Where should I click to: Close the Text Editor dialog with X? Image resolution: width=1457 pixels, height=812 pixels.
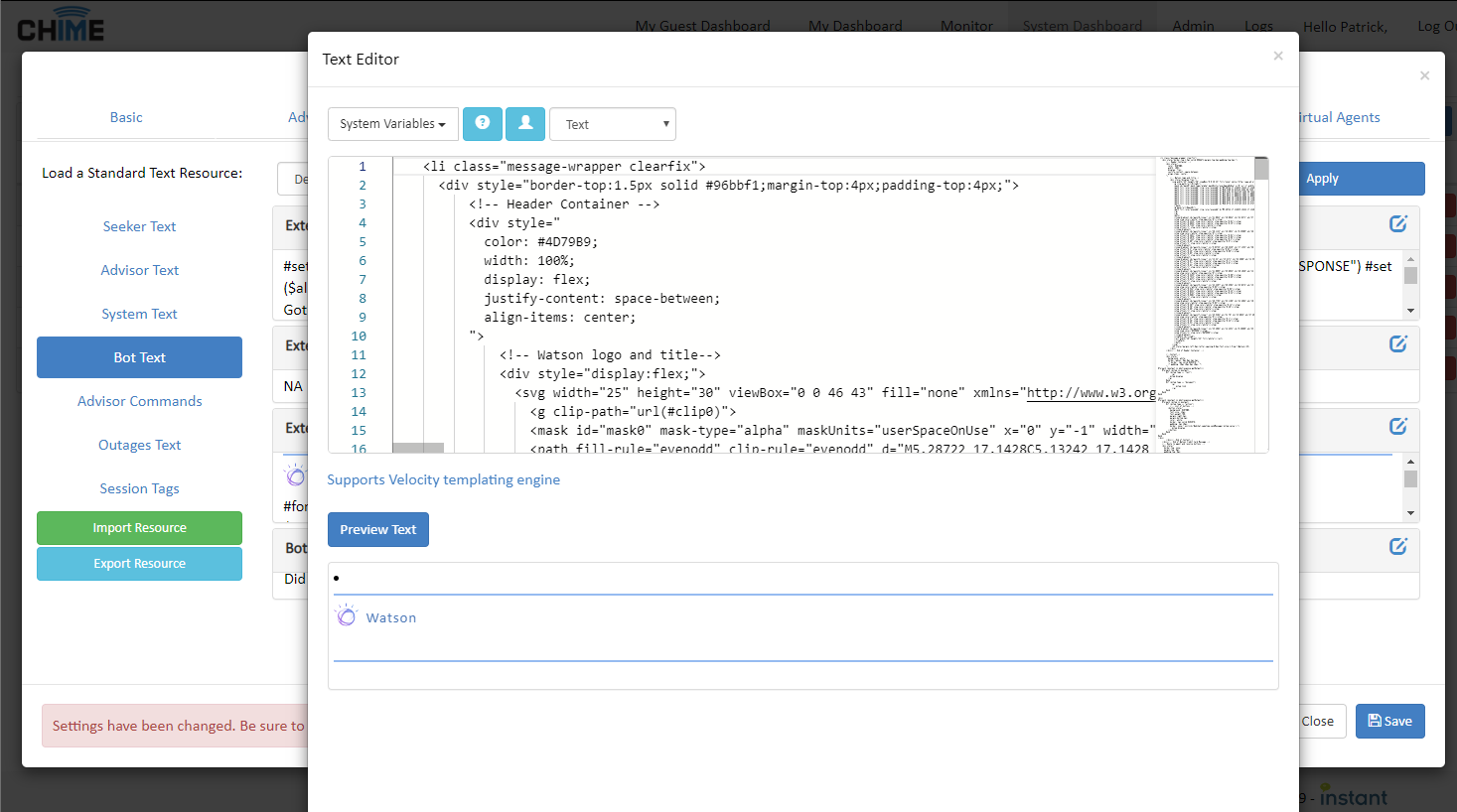pos(1277,56)
